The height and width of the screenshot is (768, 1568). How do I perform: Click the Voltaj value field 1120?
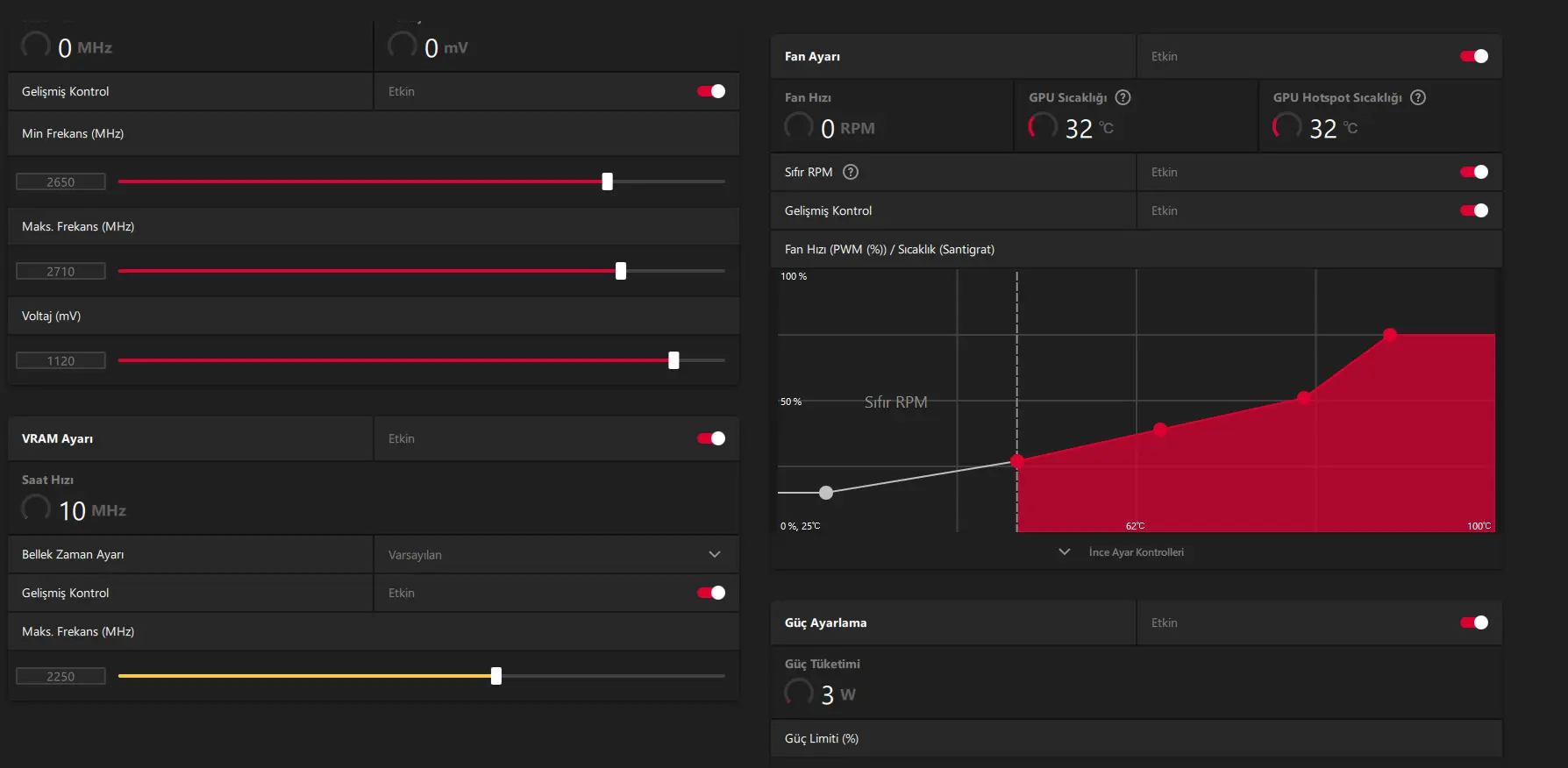61,360
